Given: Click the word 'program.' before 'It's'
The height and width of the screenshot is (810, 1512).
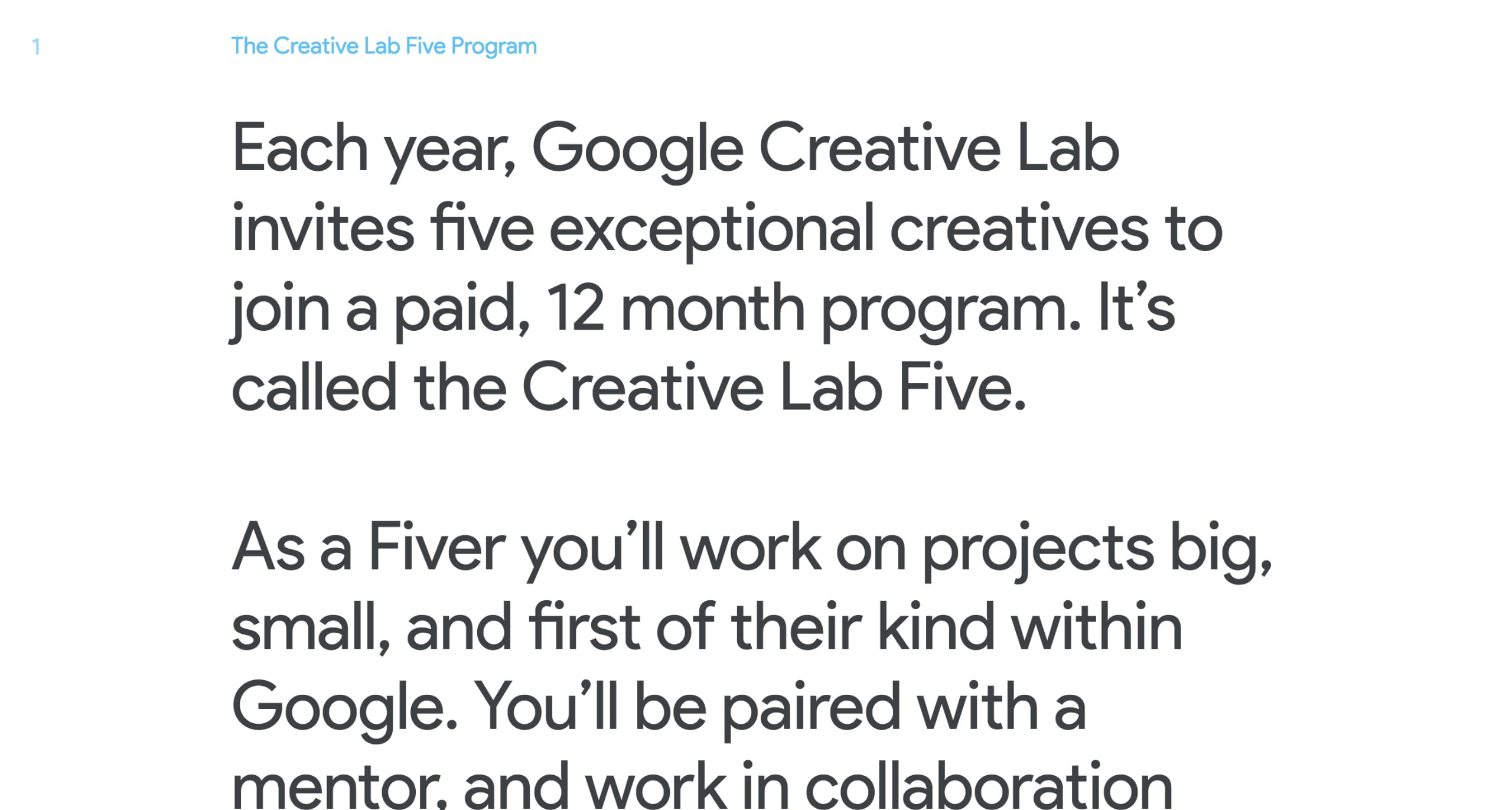Looking at the screenshot, I should (x=951, y=308).
